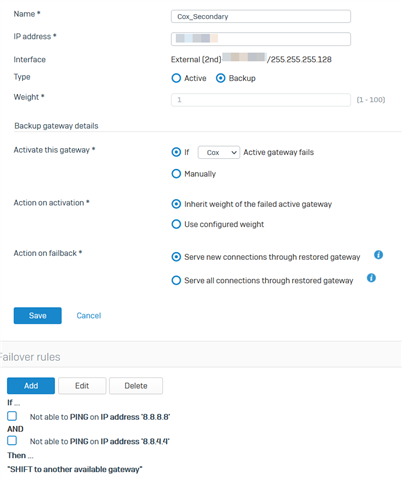Select Inherit weight of the failed active gateway
The image size is (402, 480).
tap(176, 204)
